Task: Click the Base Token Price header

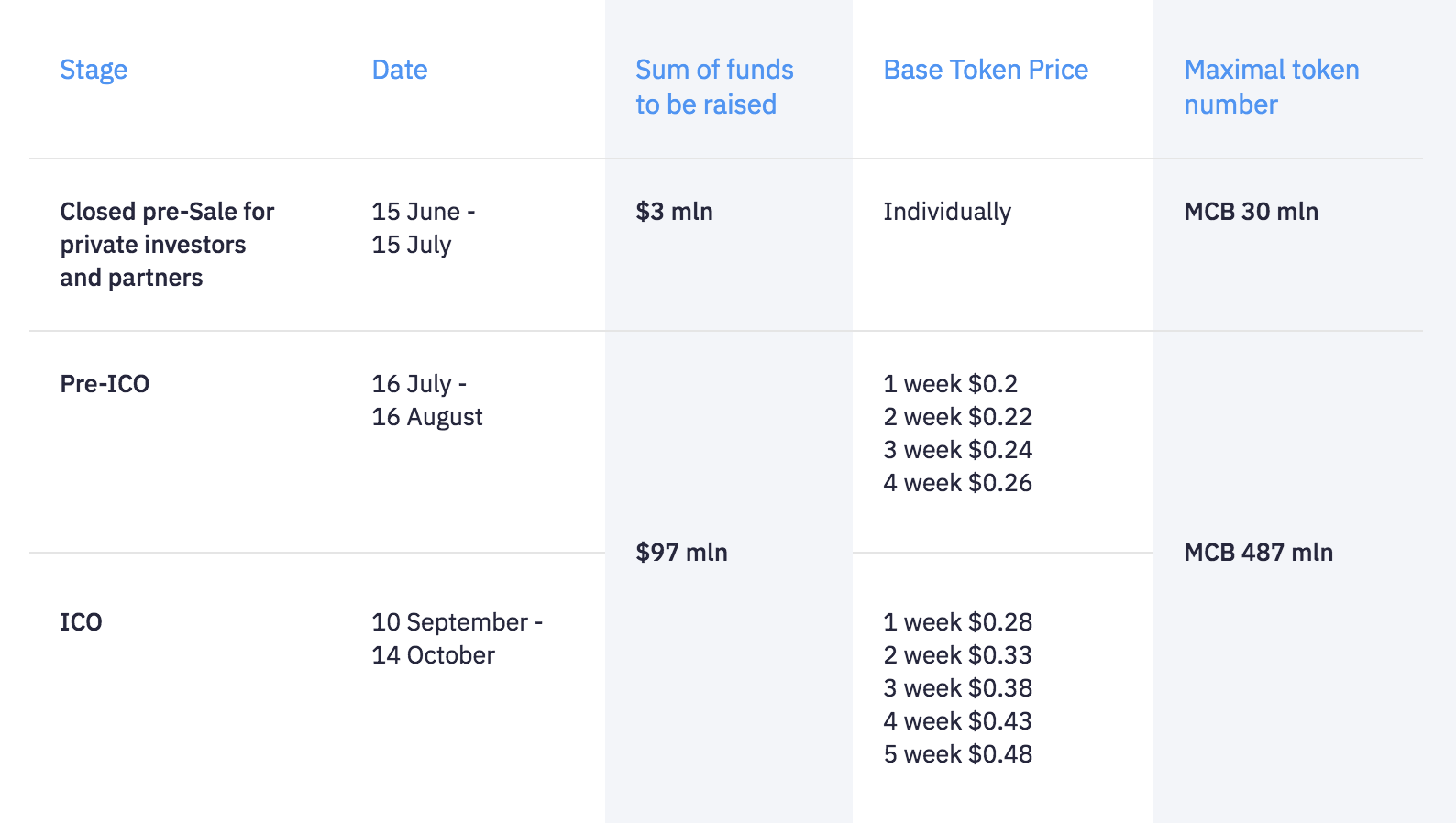Action: click(x=986, y=70)
